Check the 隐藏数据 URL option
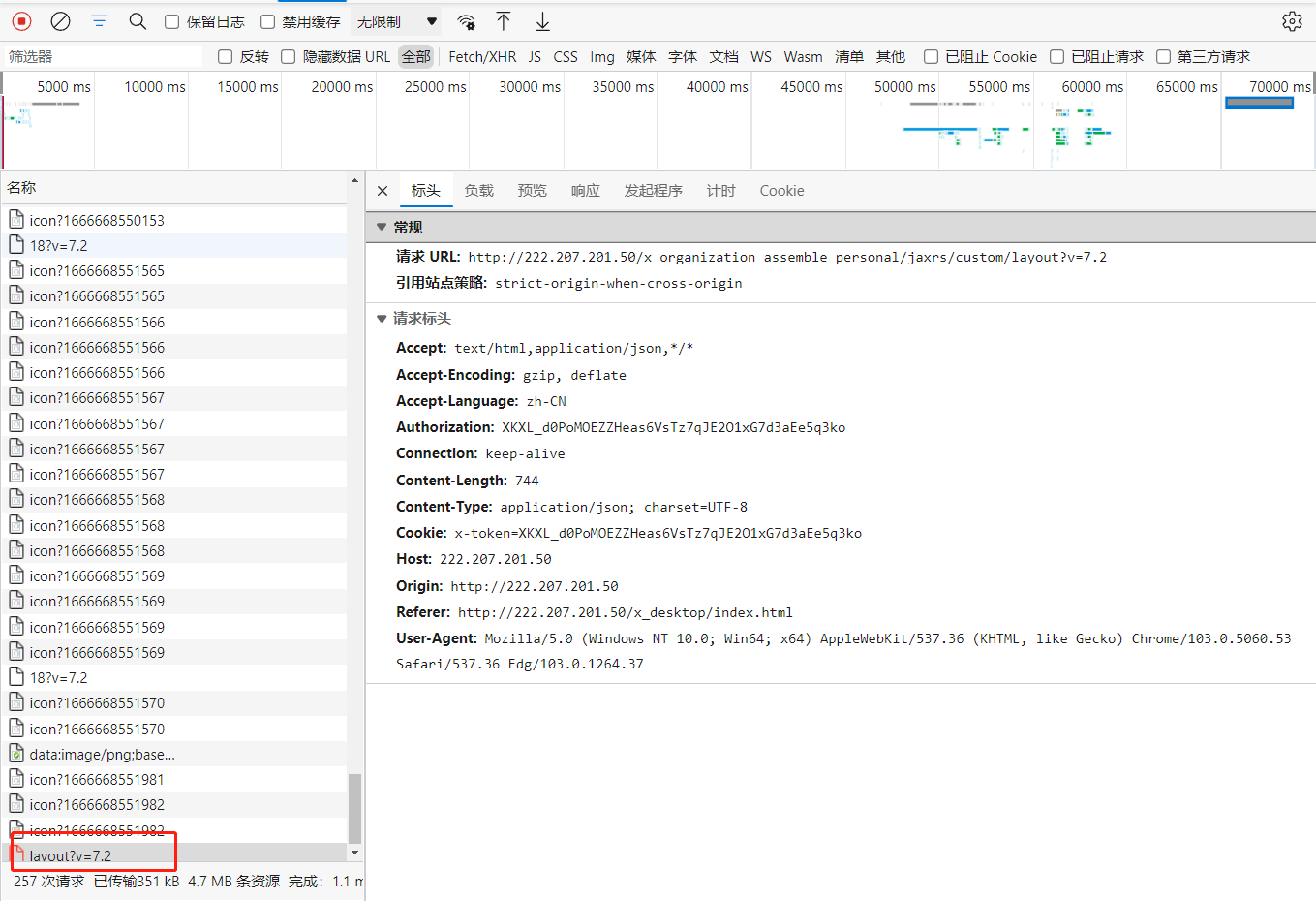Image resolution: width=1316 pixels, height=901 pixels. 289,57
